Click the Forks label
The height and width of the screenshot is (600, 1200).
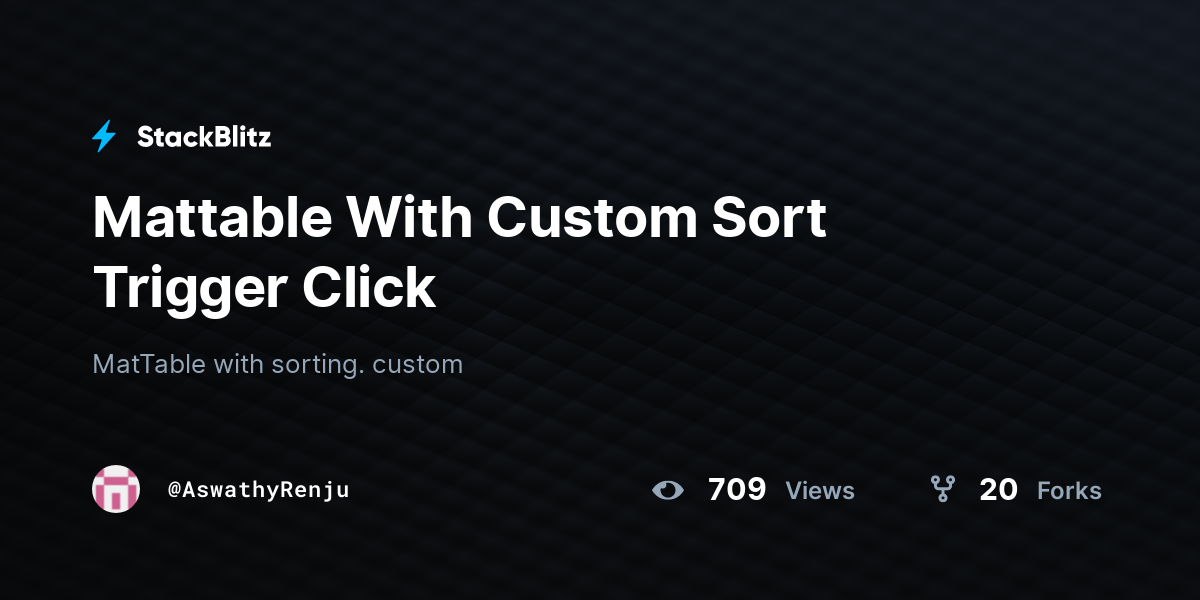(1069, 490)
